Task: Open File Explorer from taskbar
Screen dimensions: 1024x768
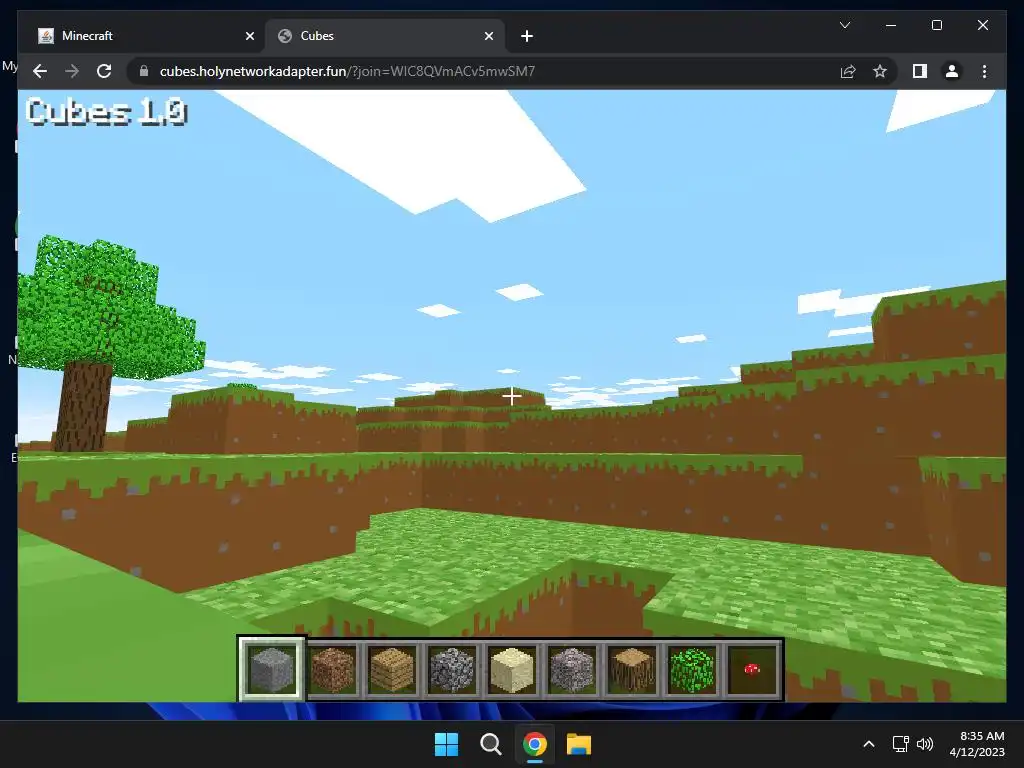Action: pos(579,744)
